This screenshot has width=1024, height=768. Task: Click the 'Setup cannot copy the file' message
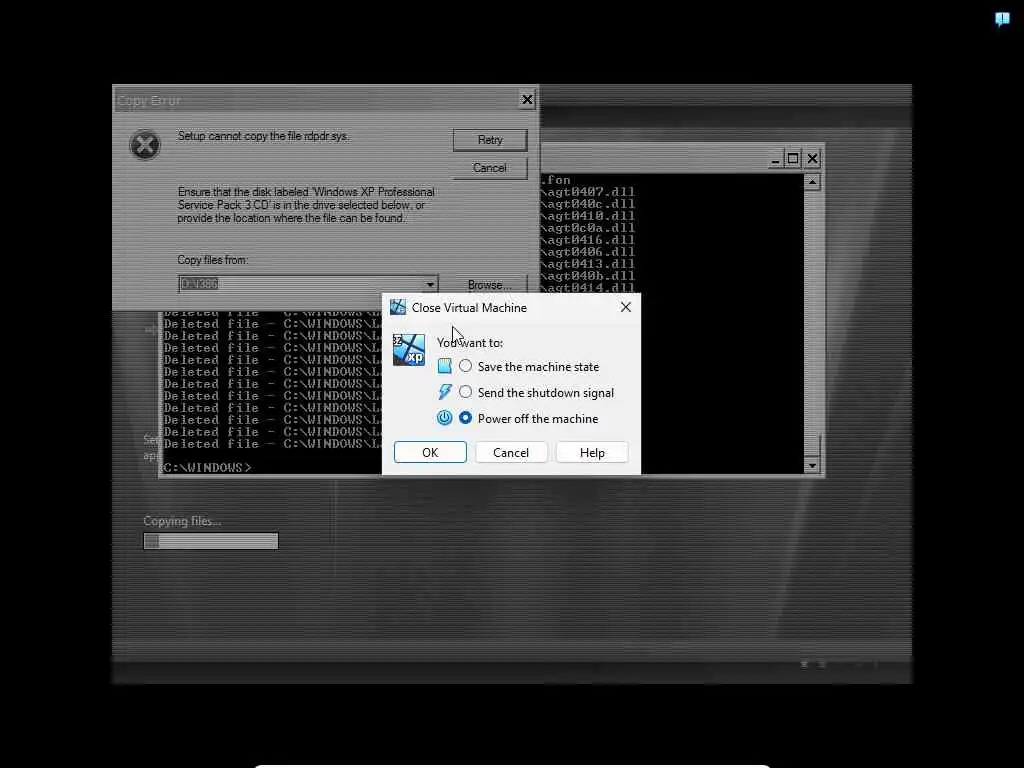[x=263, y=136]
